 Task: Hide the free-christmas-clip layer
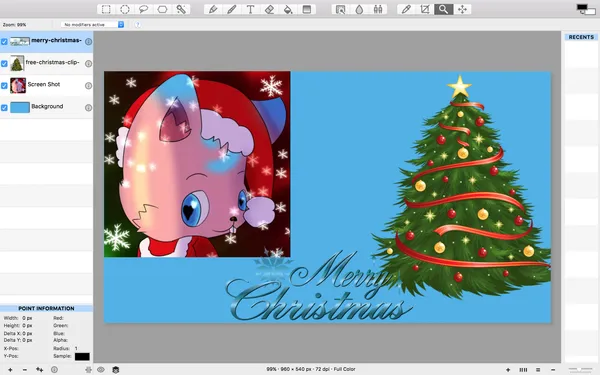(x=4, y=64)
